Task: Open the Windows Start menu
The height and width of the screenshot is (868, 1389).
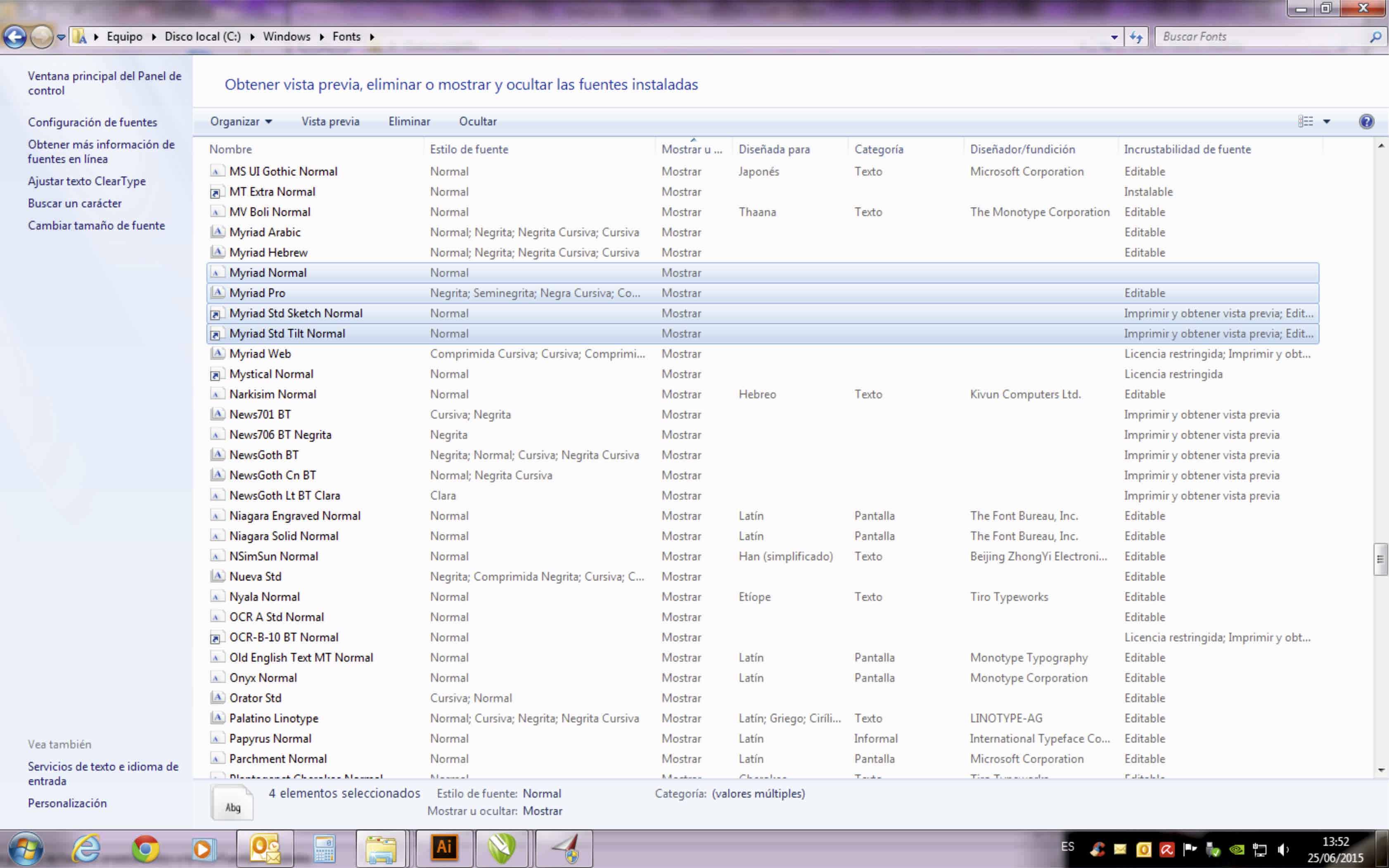Action: pyautogui.click(x=25, y=849)
